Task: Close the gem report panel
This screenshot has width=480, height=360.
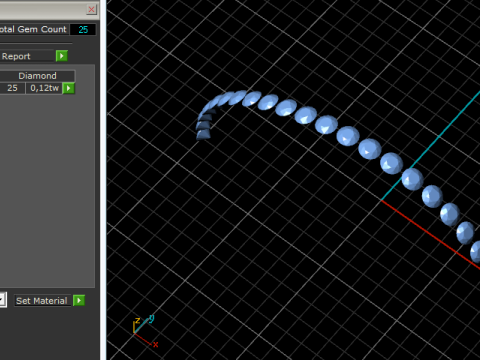Action: pos(91,9)
